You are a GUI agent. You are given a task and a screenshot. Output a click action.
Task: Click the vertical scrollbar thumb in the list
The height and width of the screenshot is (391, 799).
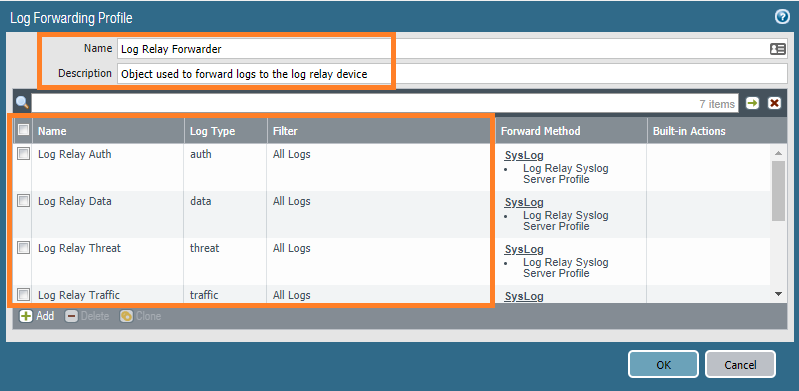(x=778, y=191)
